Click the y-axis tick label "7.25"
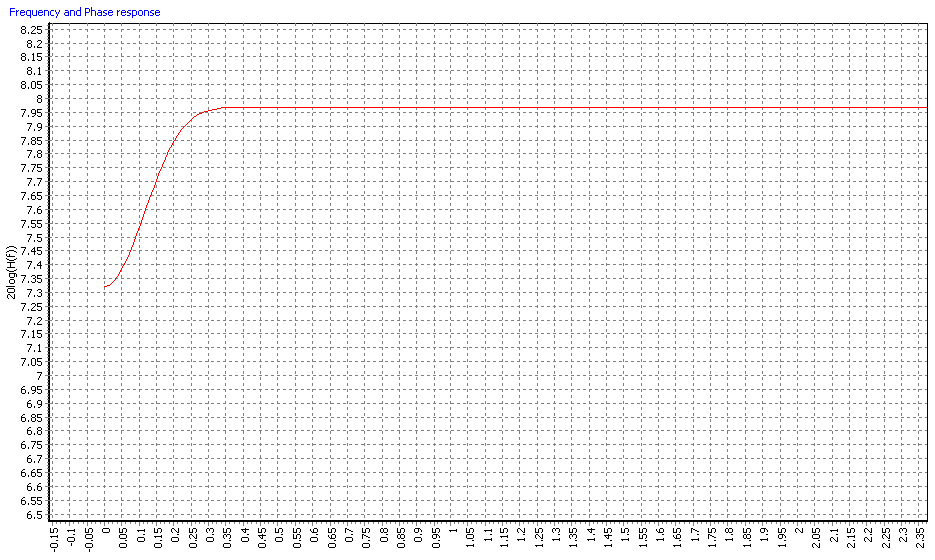 point(31,307)
